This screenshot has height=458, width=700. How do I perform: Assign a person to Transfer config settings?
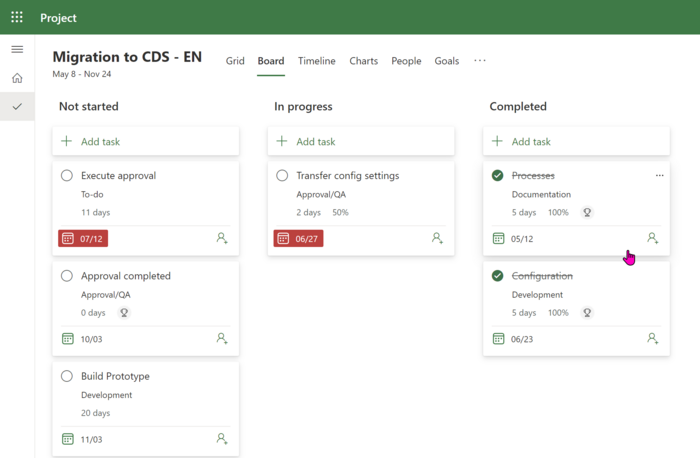pos(438,238)
